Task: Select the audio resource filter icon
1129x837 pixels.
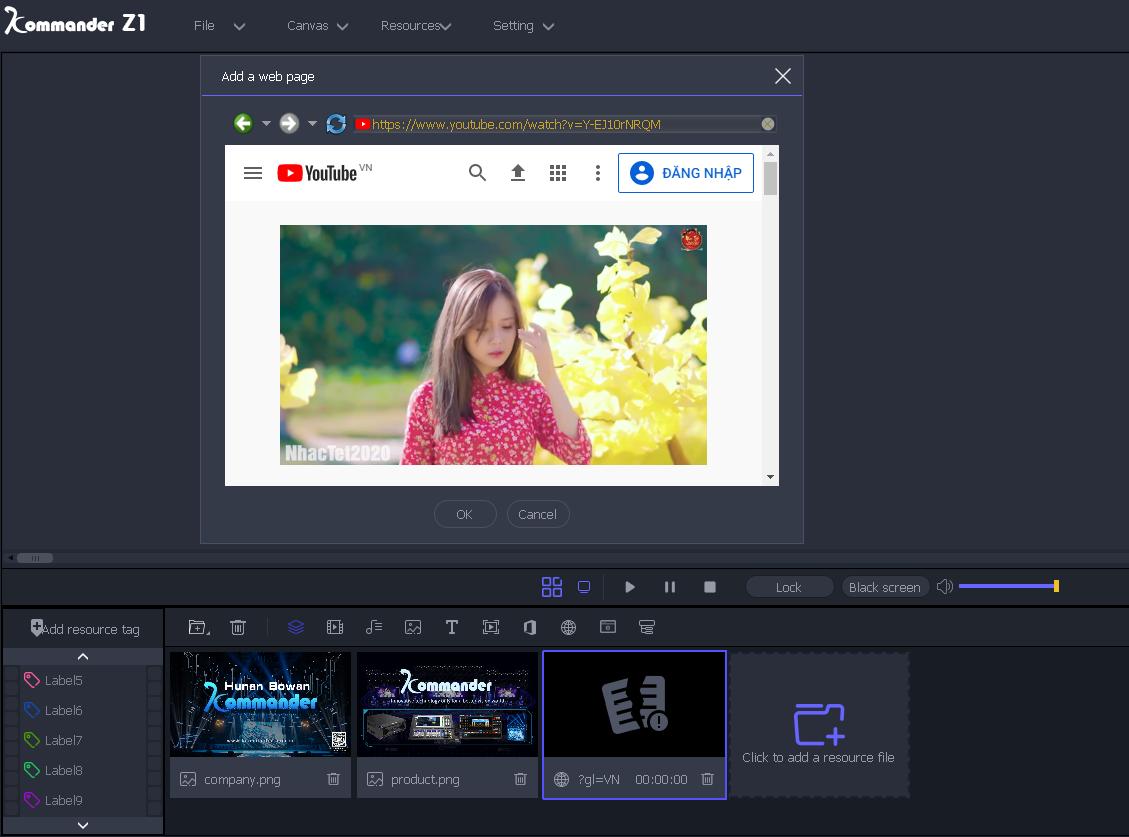Action: tap(374, 627)
